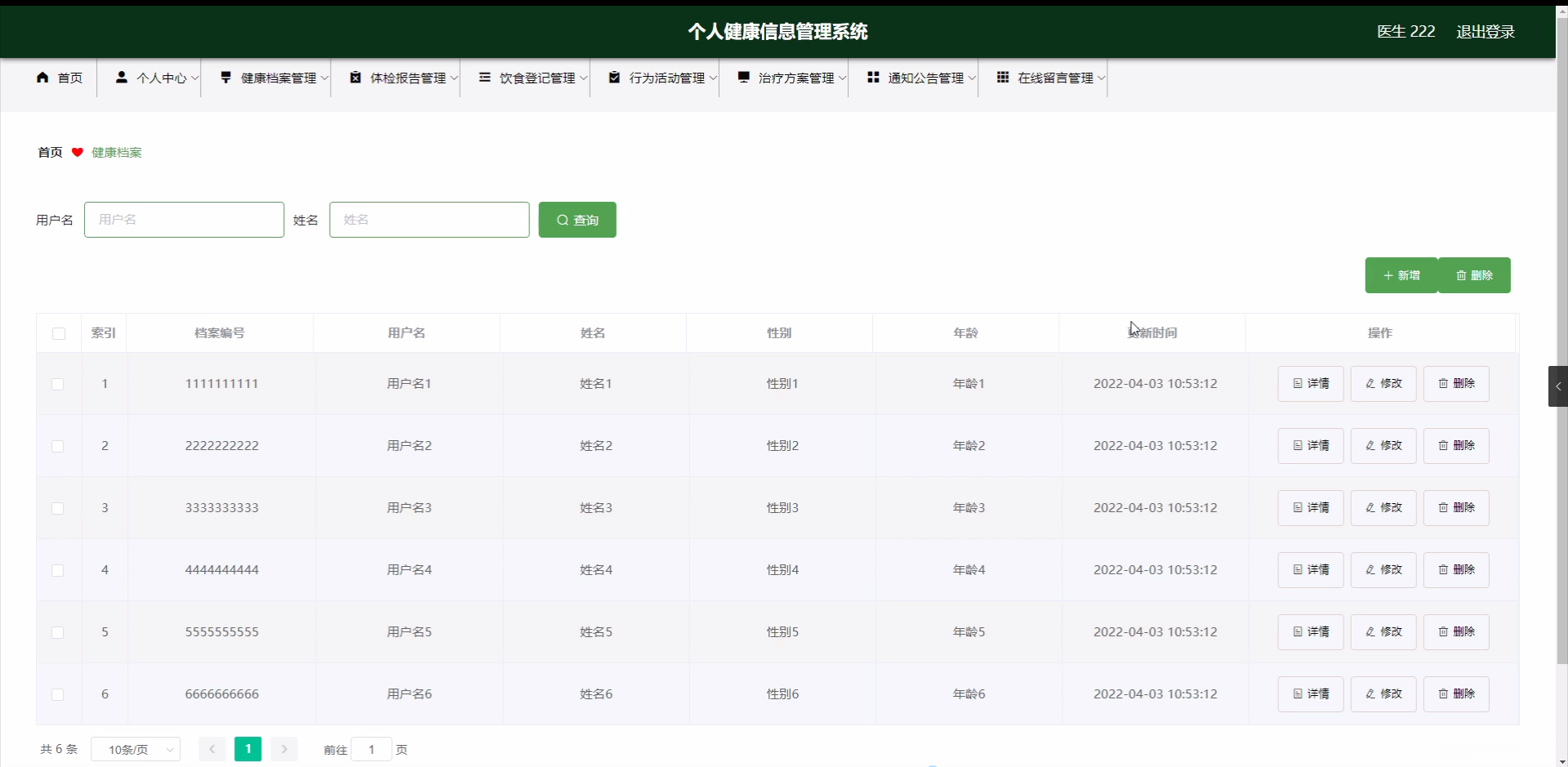
Task: Open the 行为活动管理 menu
Action: [661, 78]
